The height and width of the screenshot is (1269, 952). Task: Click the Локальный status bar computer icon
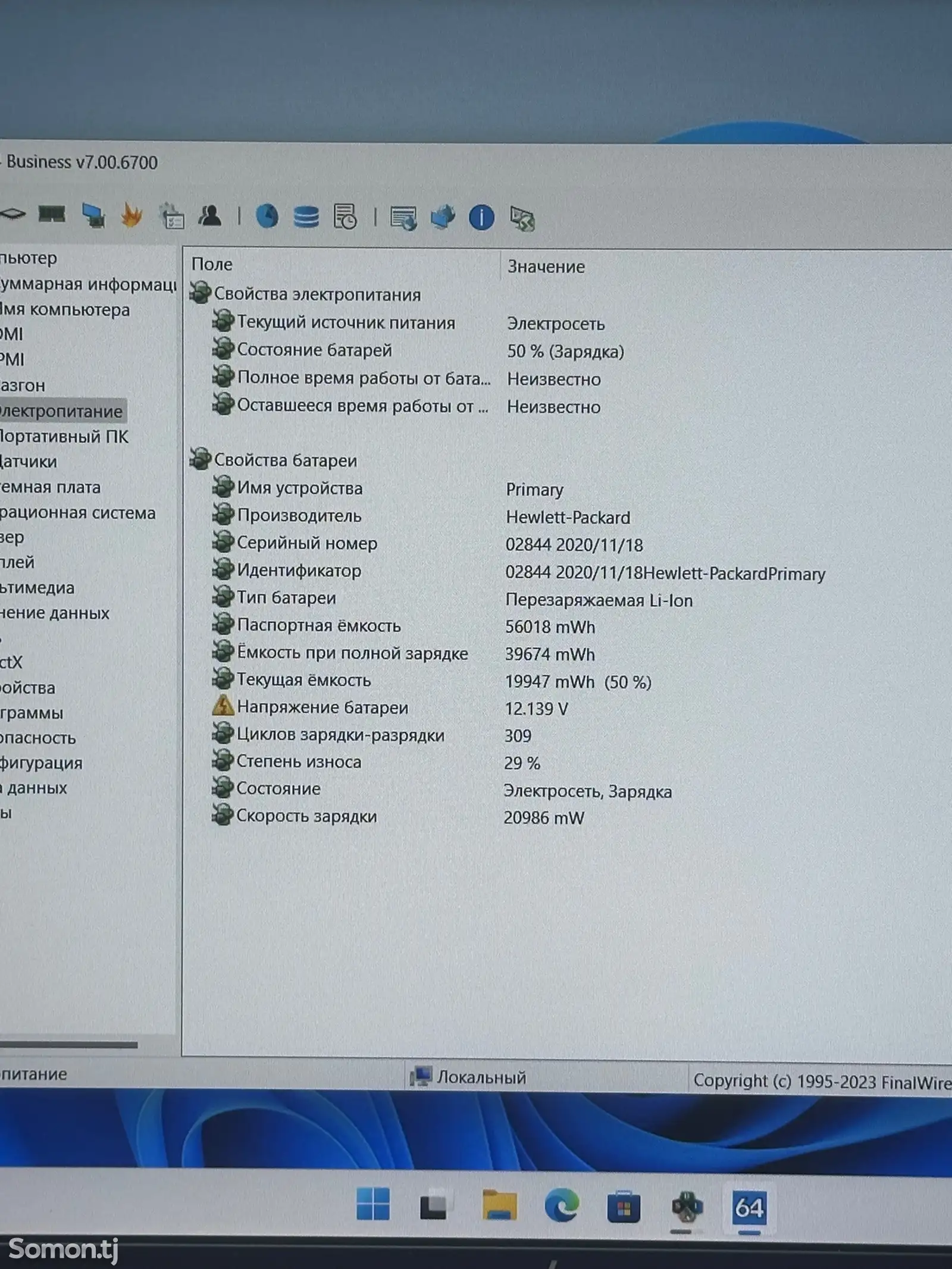click(420, 1077)
